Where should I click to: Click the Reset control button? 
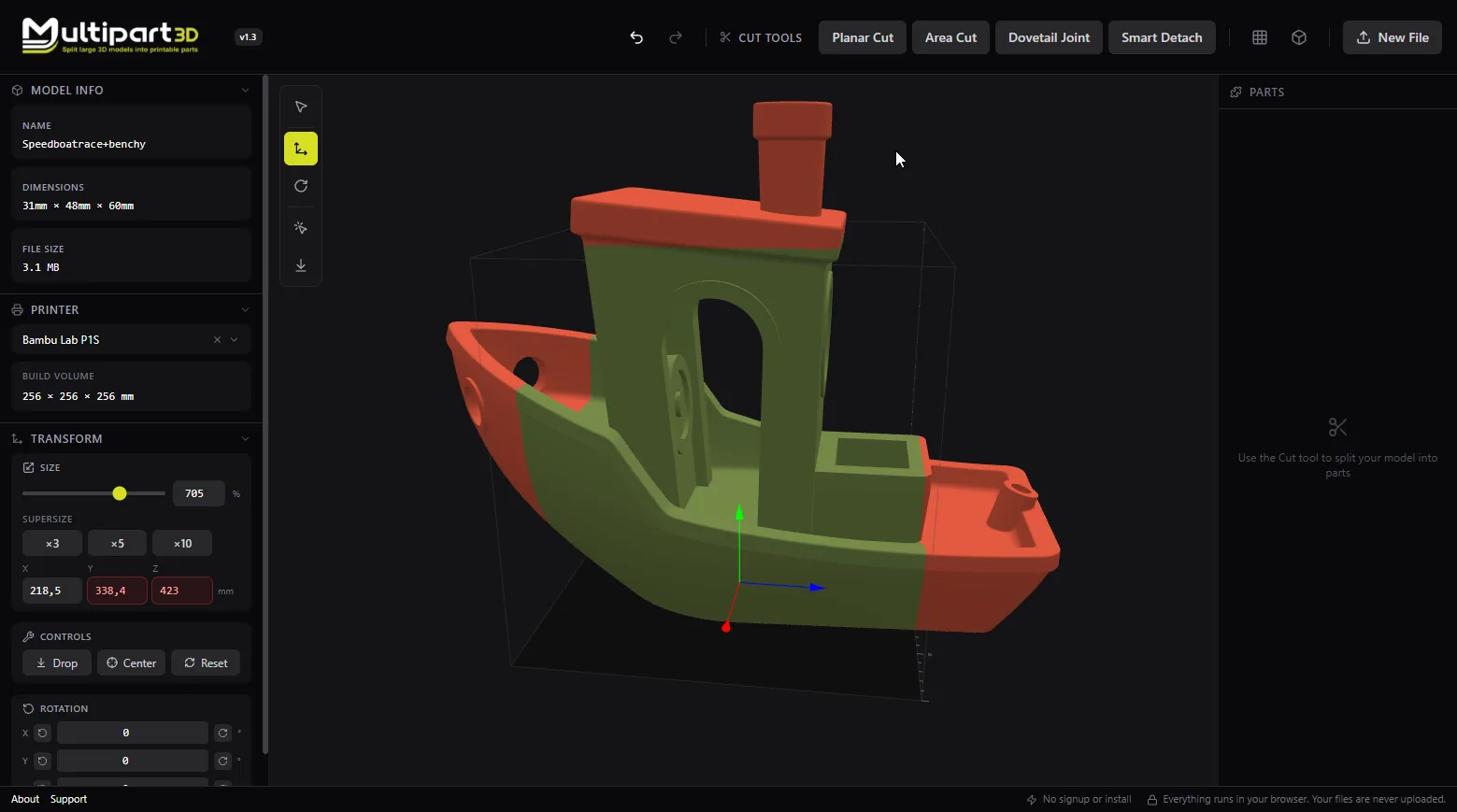pos(206,663)
